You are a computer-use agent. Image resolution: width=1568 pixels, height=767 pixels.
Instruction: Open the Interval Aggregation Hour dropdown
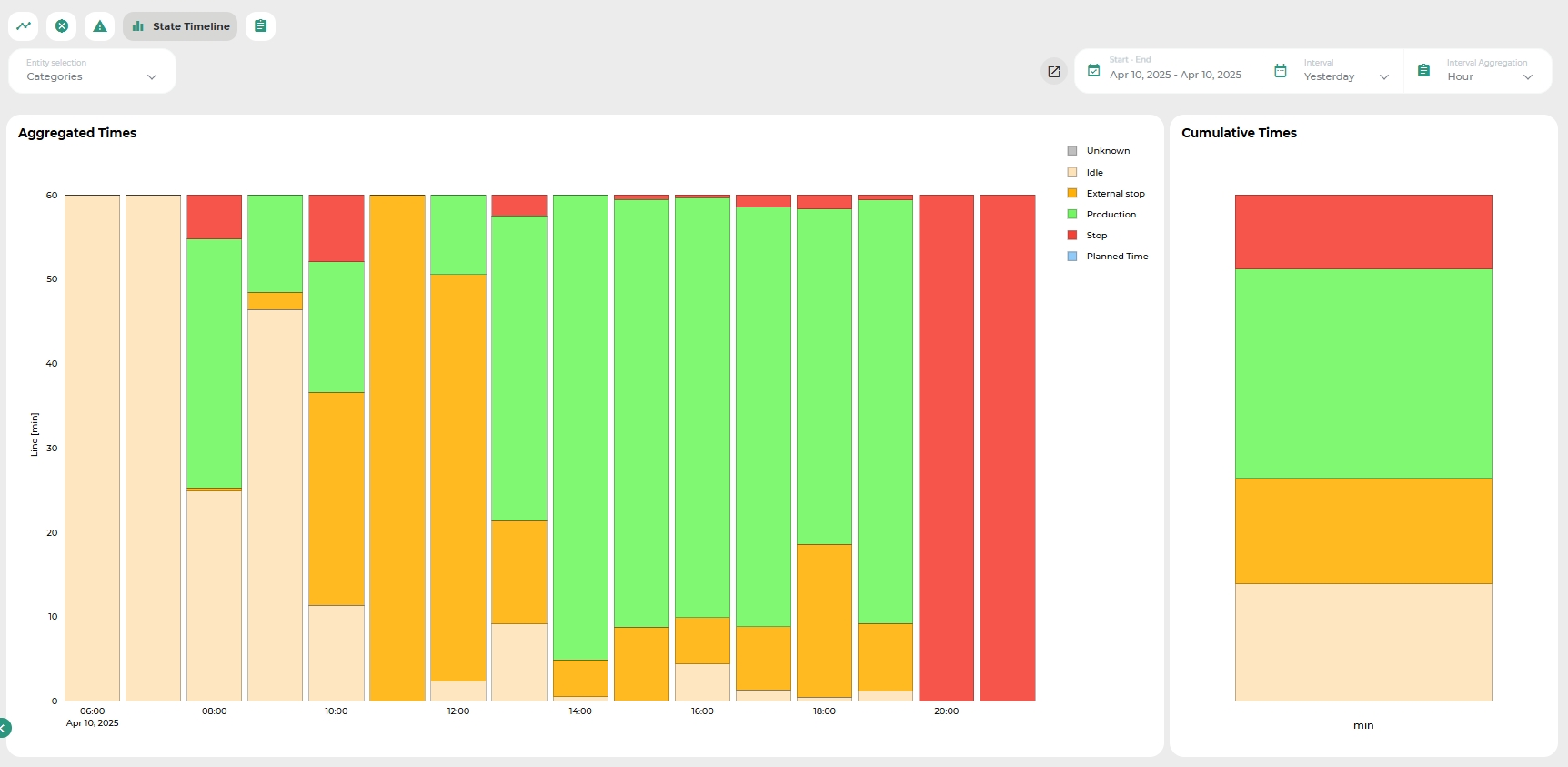coord(1489,76)
